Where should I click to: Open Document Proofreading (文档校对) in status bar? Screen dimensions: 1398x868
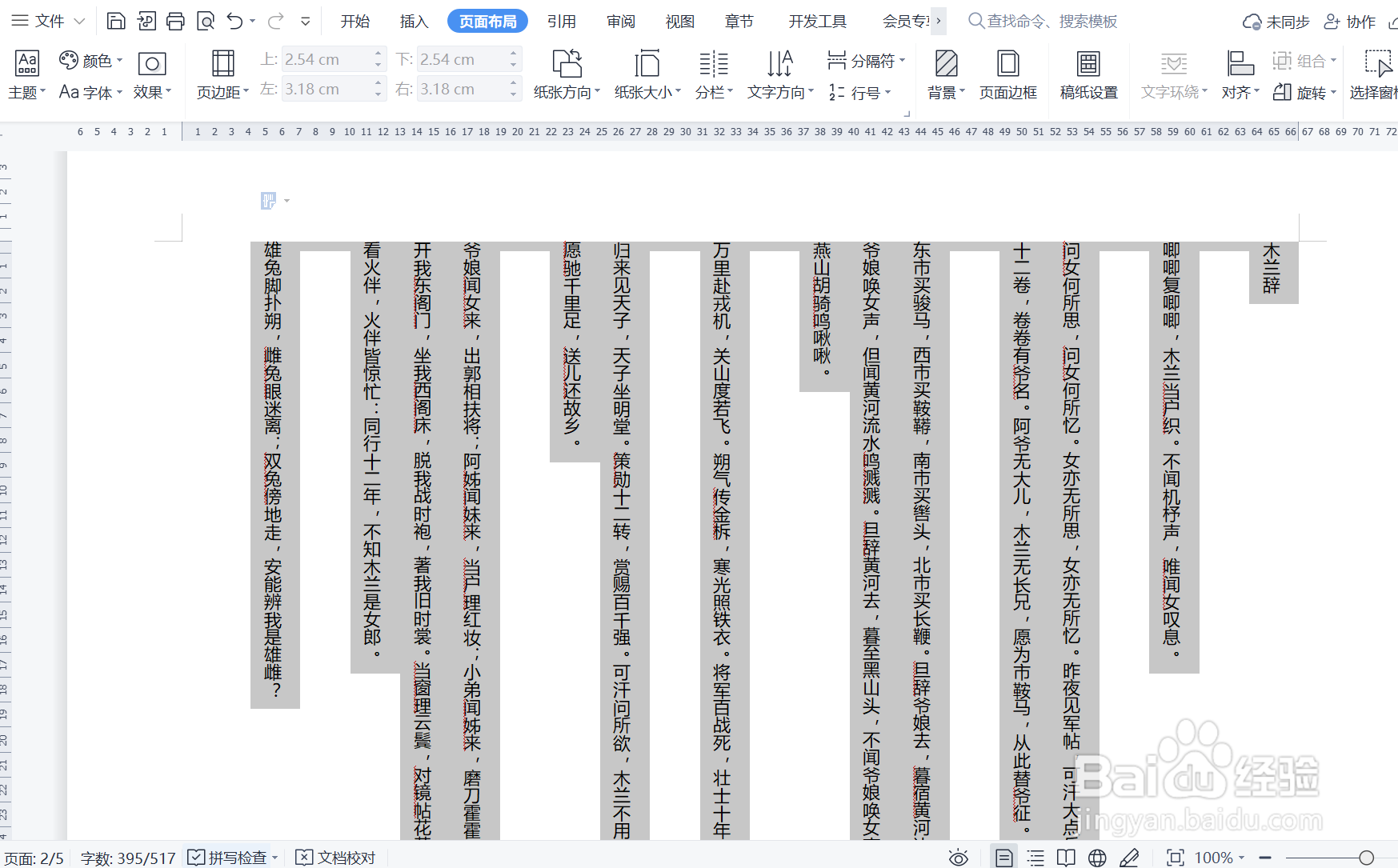pos(335,858)
